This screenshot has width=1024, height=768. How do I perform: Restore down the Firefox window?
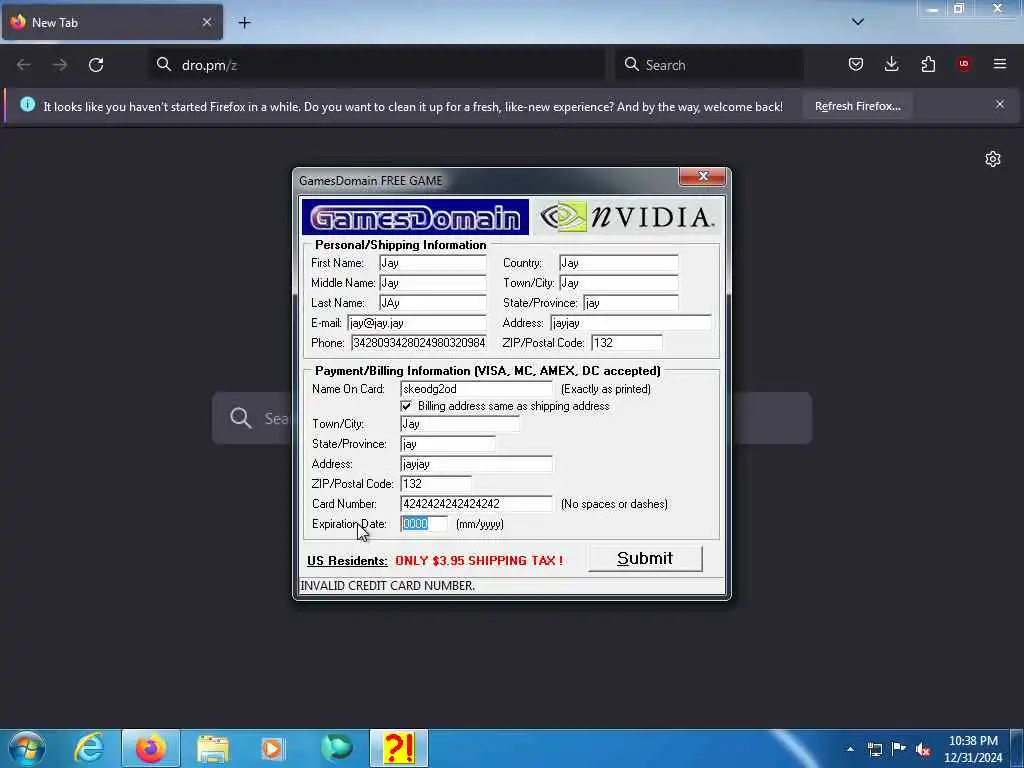(959, 9)
